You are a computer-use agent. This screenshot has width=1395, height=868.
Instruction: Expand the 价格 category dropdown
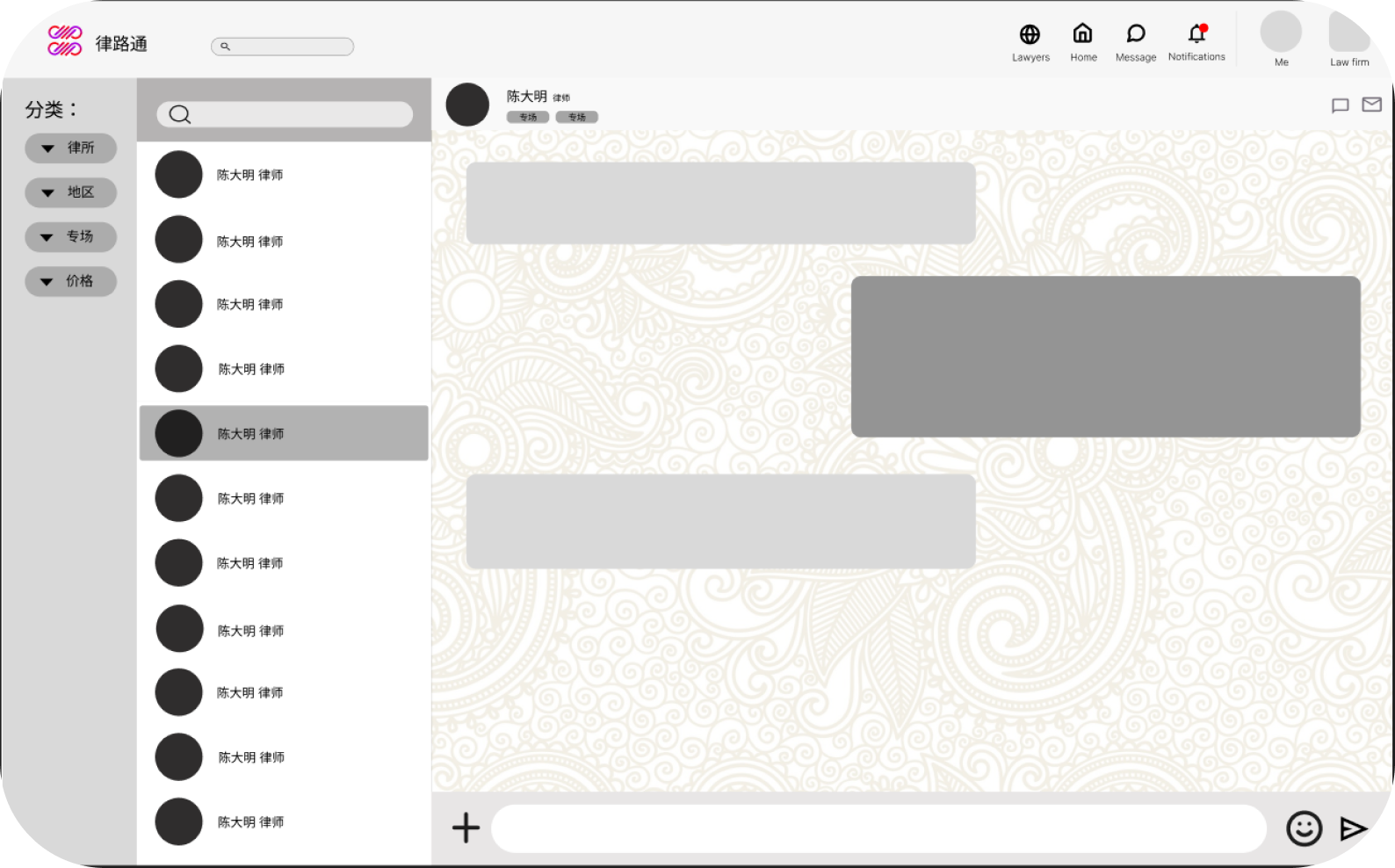click(x=70, y=281)
